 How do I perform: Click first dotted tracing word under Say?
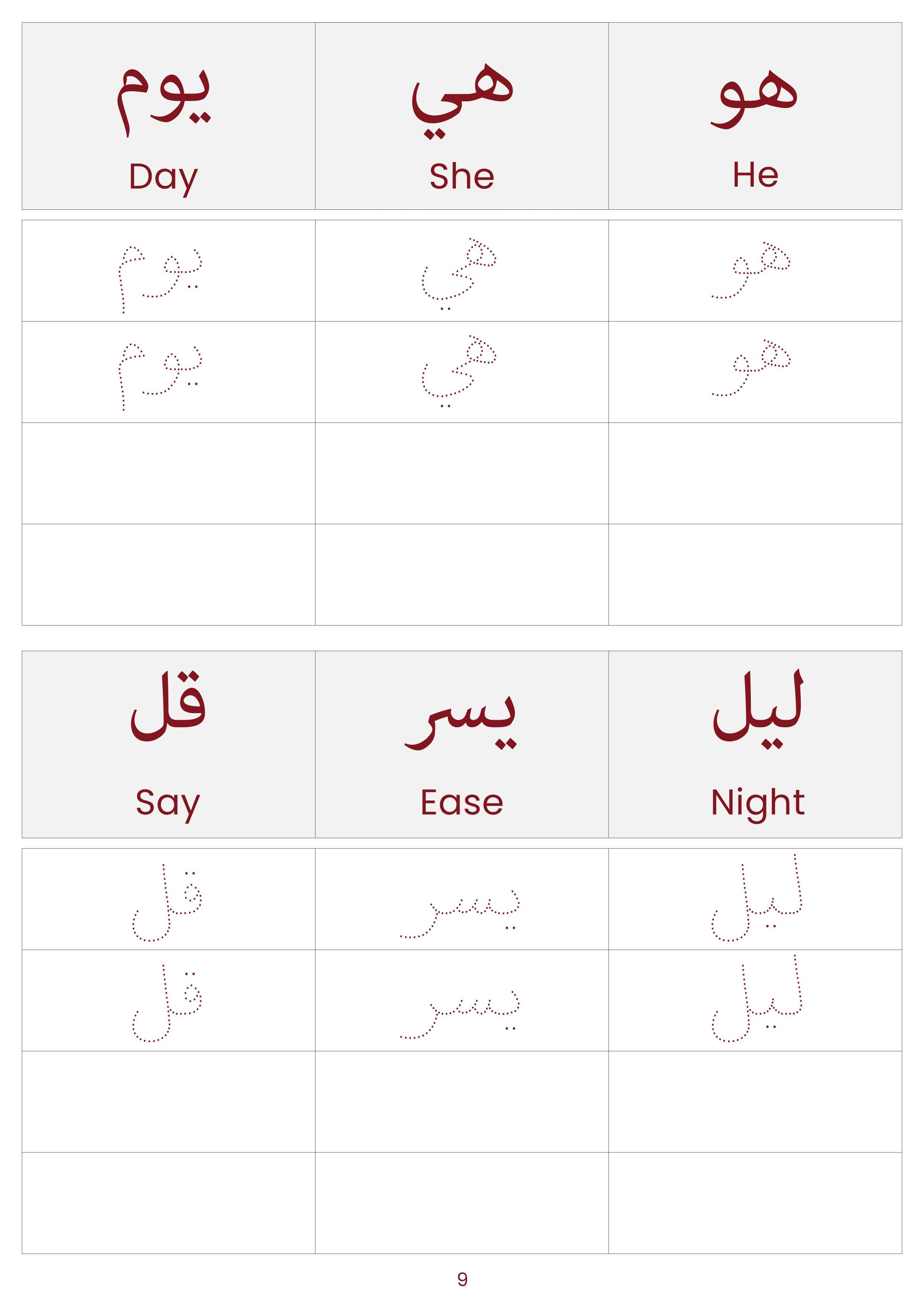167,902
